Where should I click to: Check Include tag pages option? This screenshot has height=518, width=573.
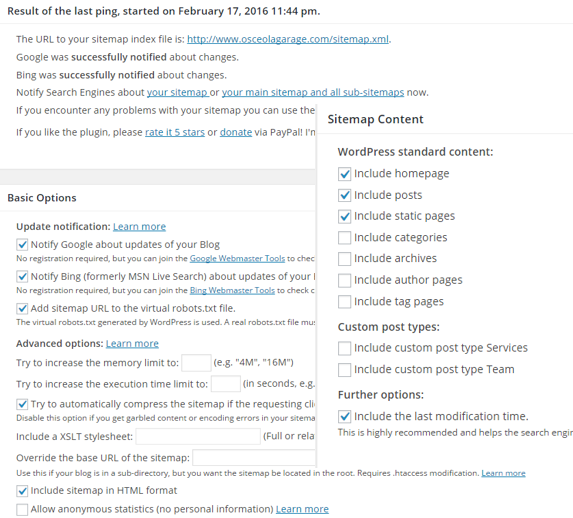pyautogui.click(x=345, y=302)
